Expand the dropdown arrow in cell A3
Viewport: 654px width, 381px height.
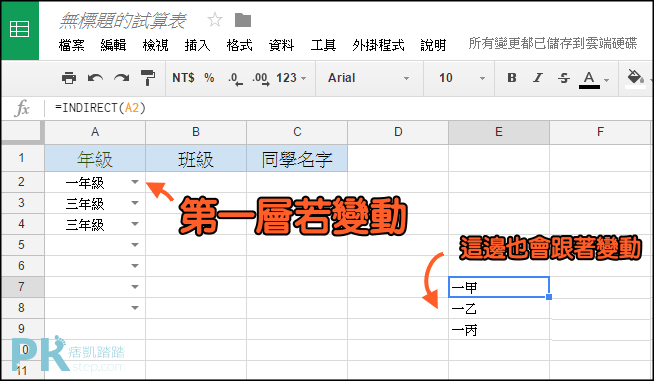135,203
